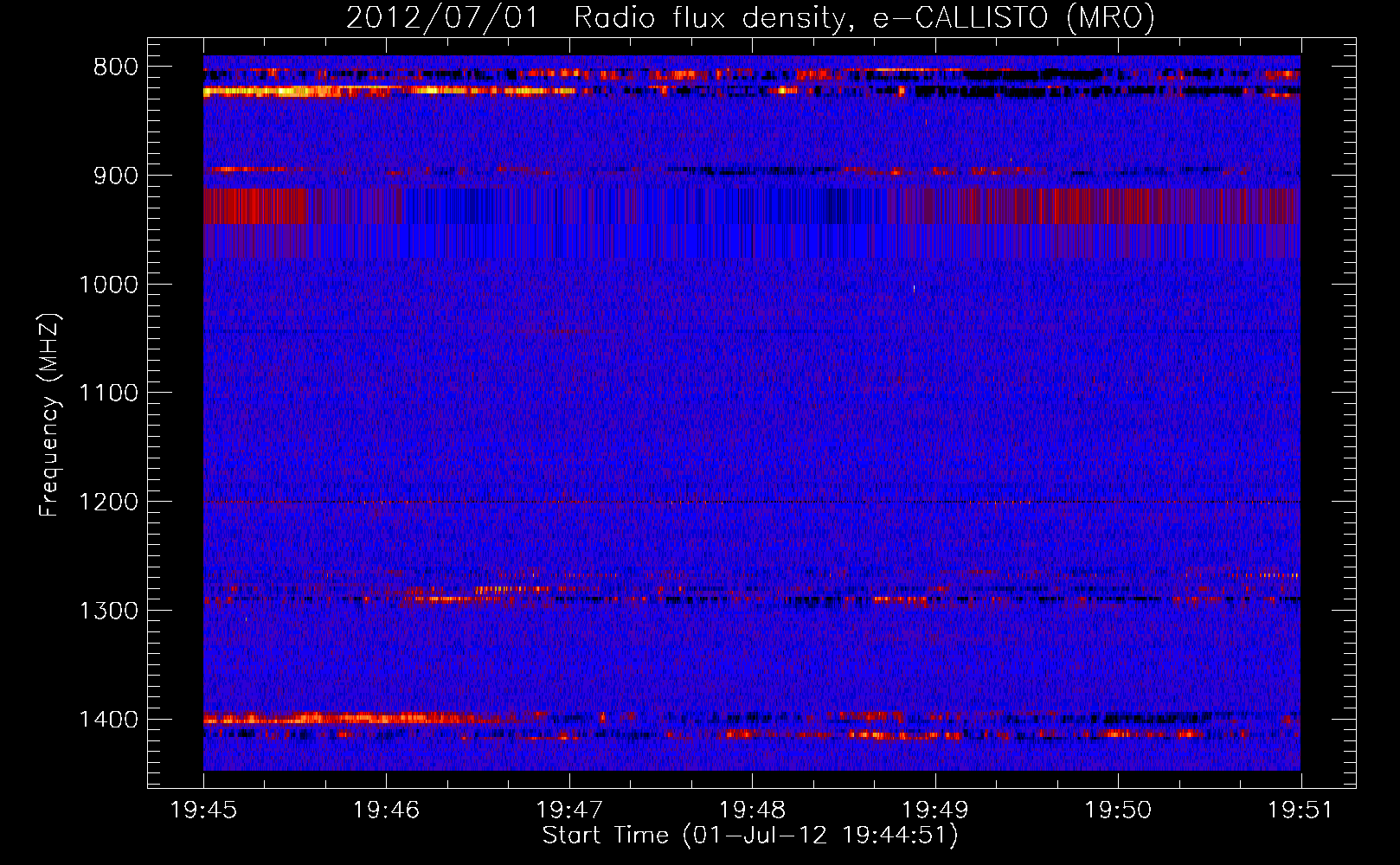Image resolution: width=1400 pixels, height=865 pixels.
Task: Click the 800 frequency tick label
Action: 115,67
